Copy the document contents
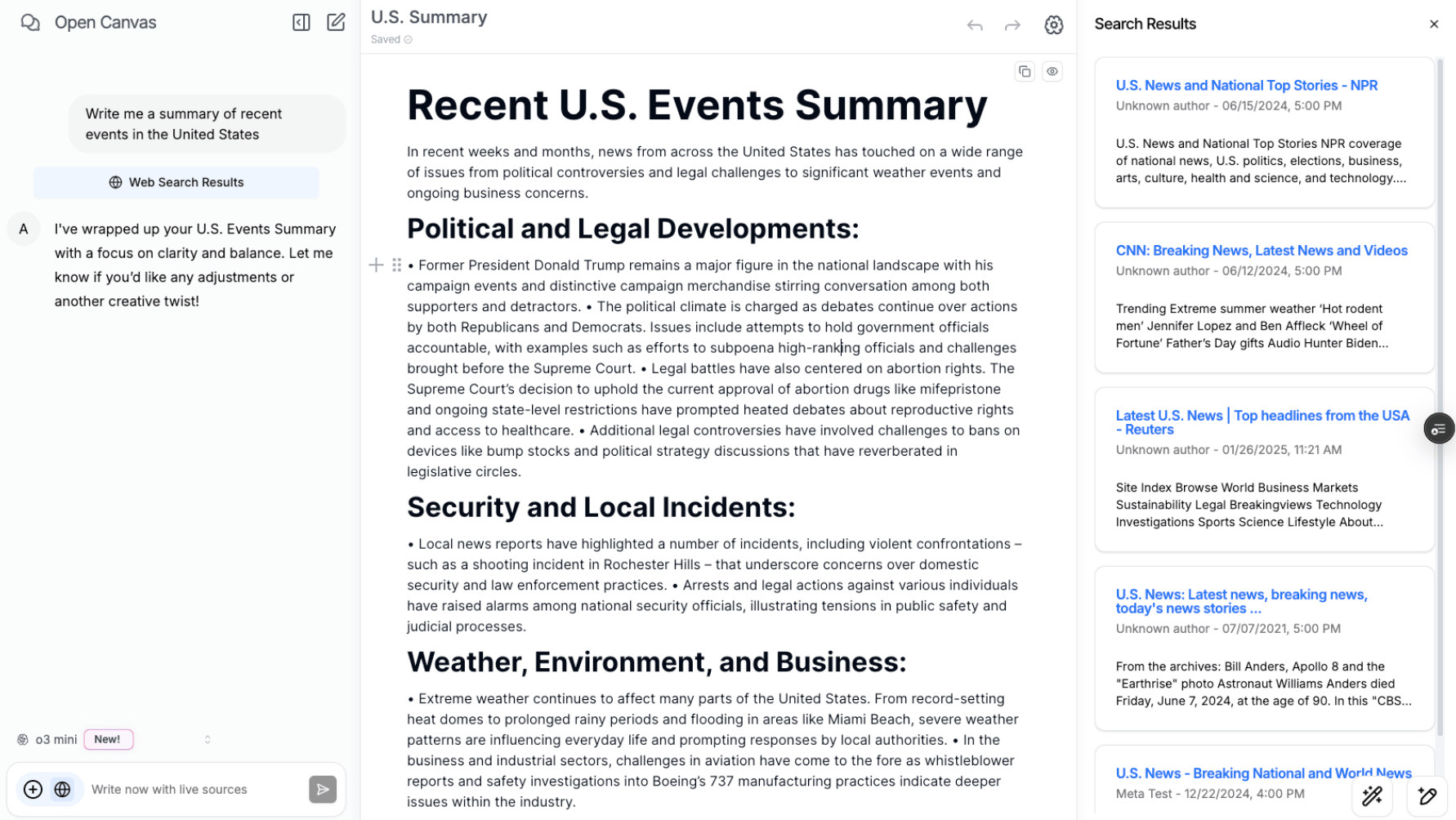1456x820 pixels. click(x=1025, y=72)
